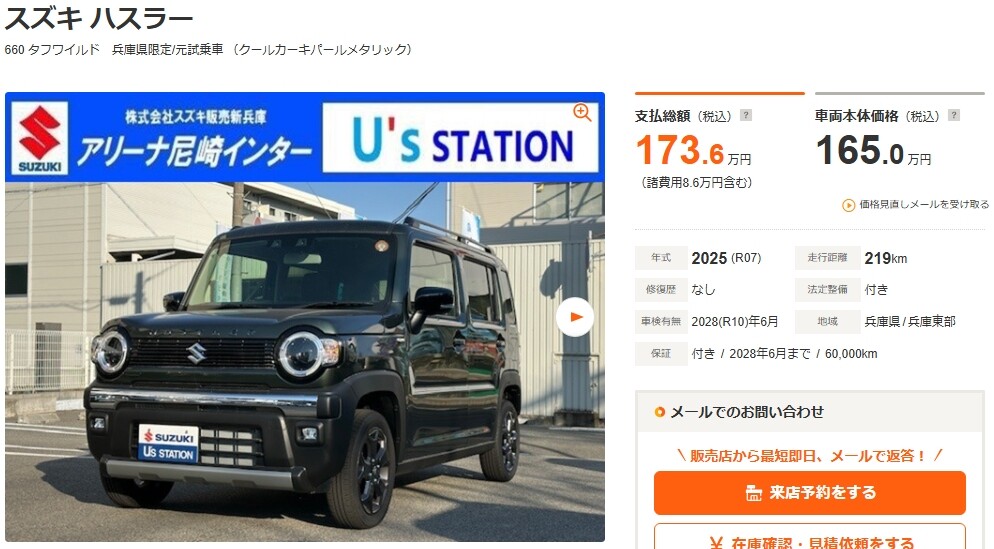Open help icon beside 車両本体価格

tap(953, 115)
